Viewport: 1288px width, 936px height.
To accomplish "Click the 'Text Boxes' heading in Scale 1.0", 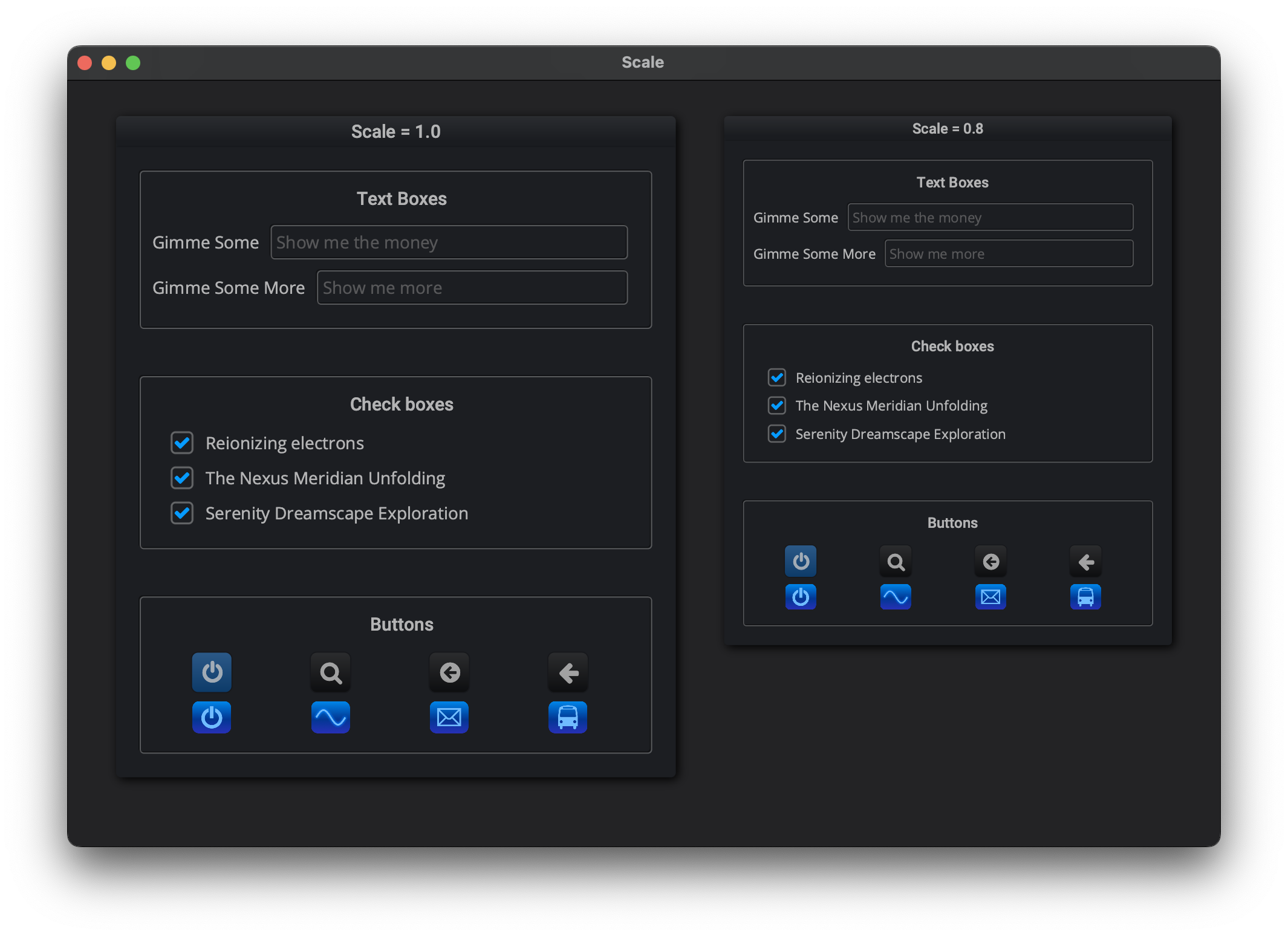I will coord(402,198).
